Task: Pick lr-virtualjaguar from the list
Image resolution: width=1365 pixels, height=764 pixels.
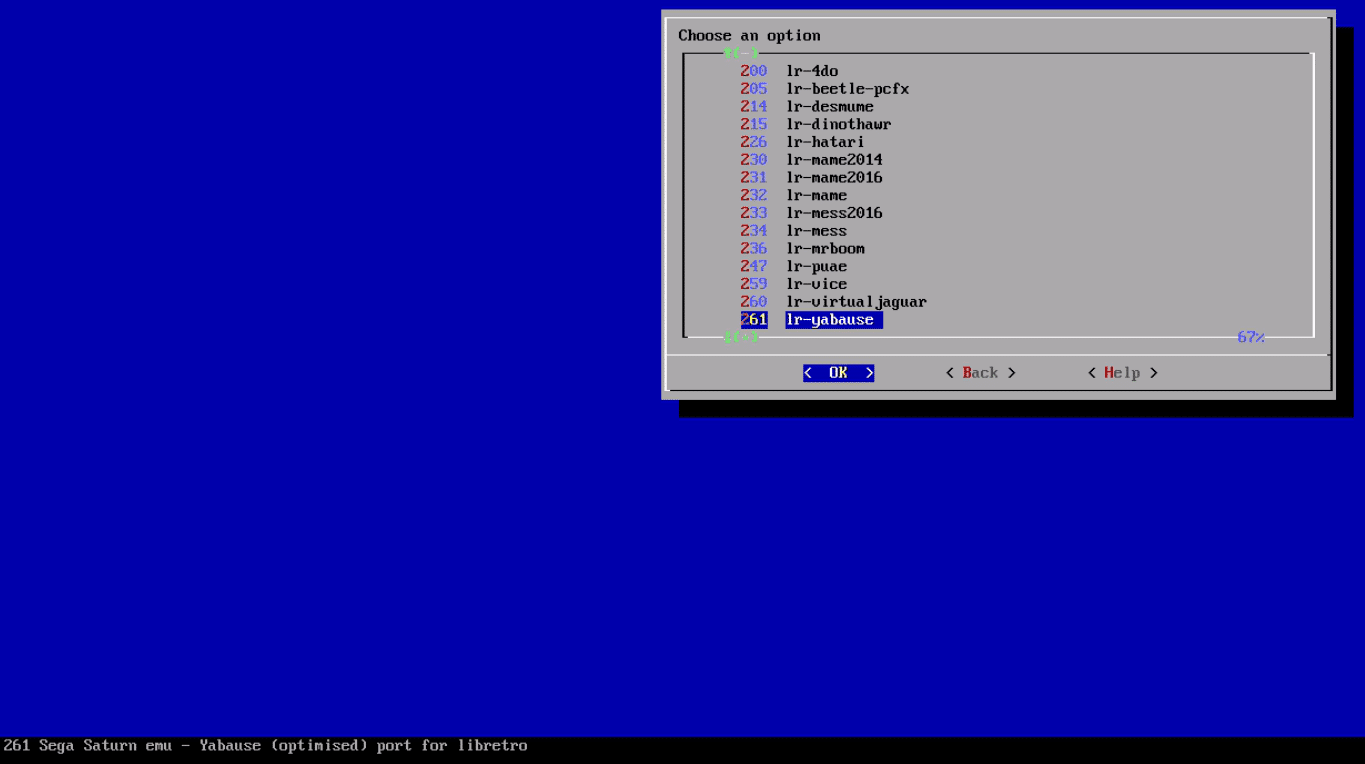Action: coord(834,302)
